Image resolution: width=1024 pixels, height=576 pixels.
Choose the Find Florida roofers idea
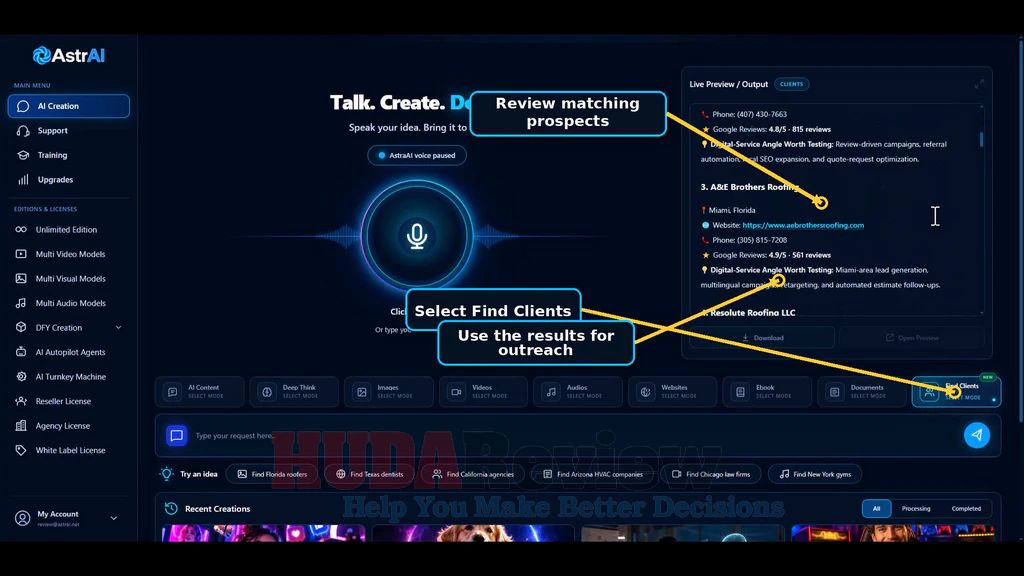coord(272,474)
